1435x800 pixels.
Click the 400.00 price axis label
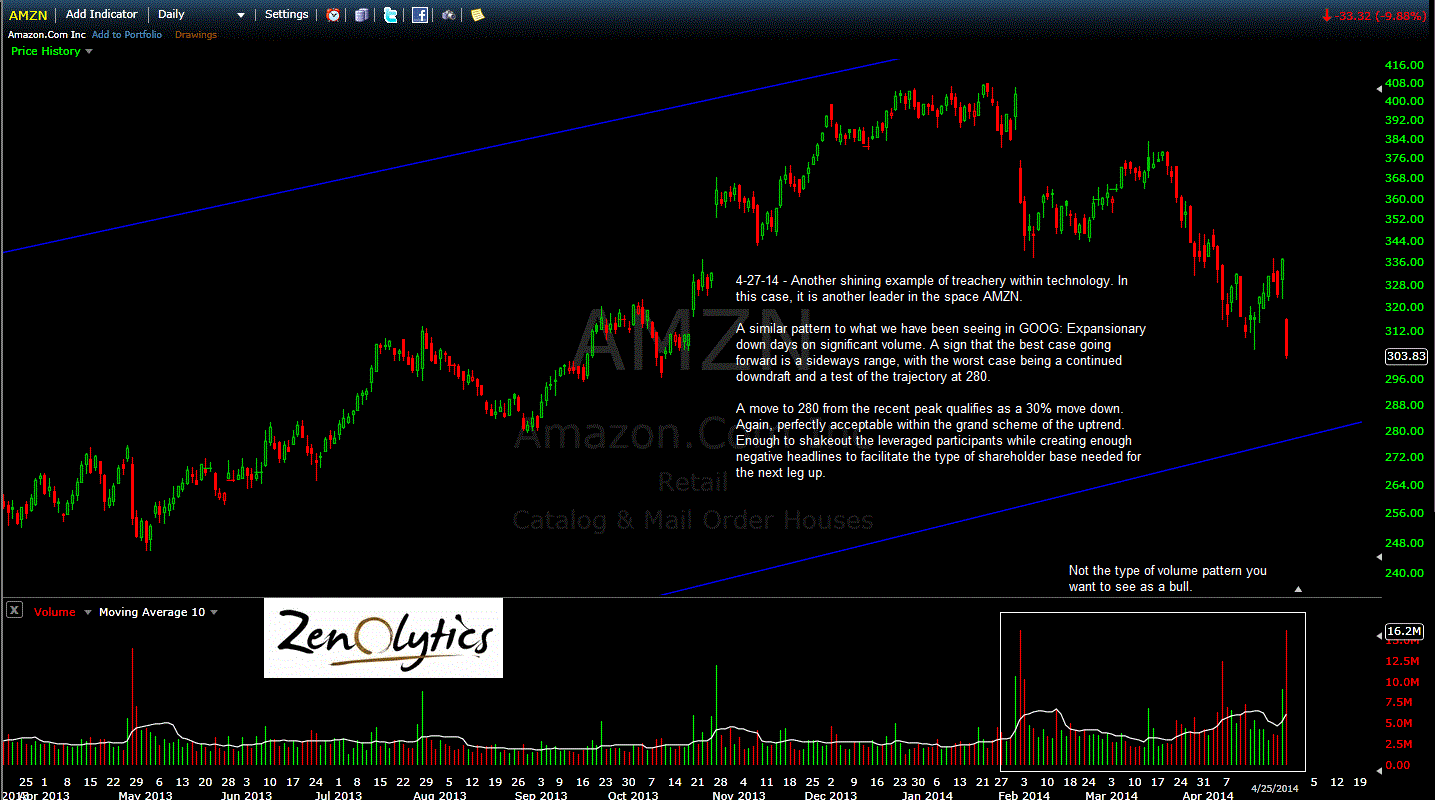[x=1406, y=101]
